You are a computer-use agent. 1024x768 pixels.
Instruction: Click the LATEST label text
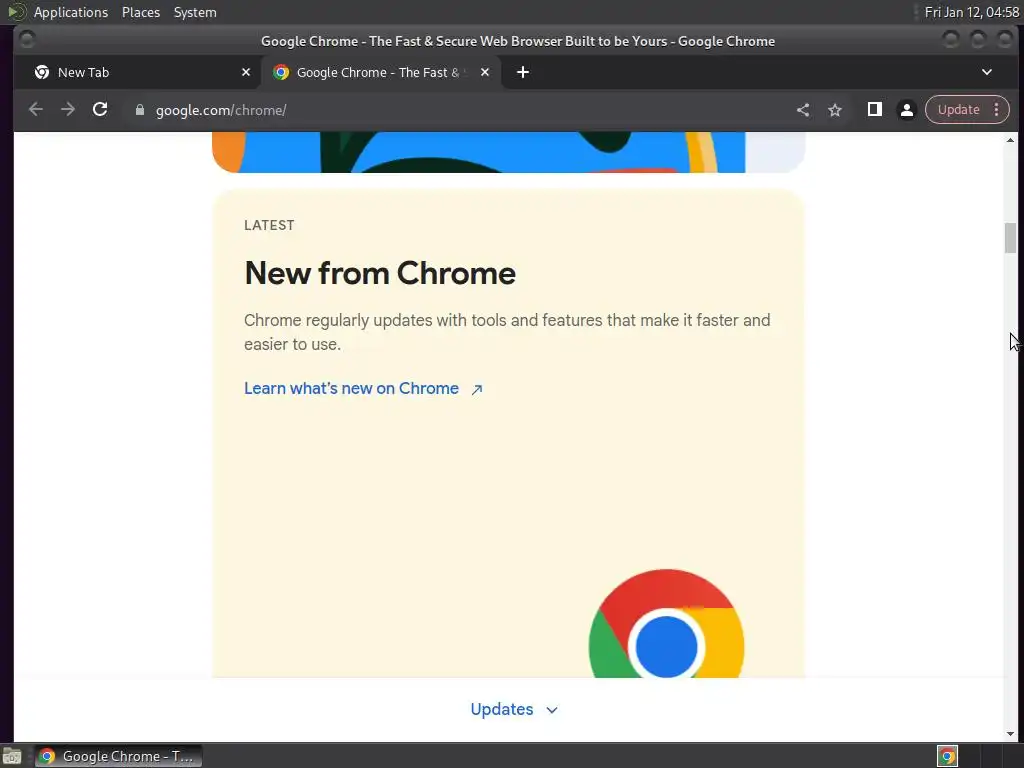pos(269,225)
